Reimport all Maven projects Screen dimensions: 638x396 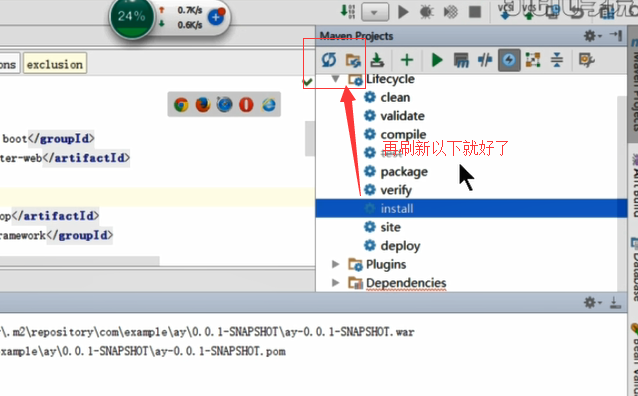pos(329,60)
